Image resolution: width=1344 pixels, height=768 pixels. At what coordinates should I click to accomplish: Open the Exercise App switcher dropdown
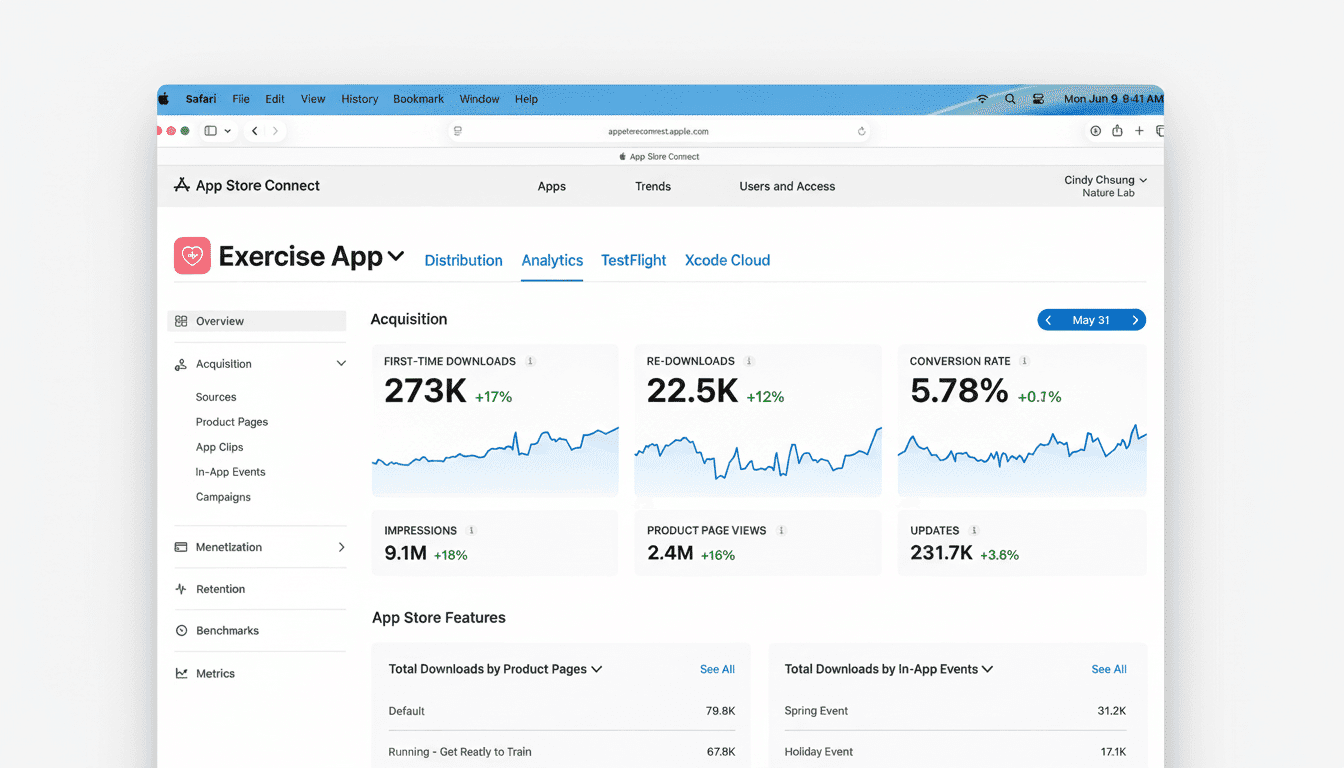(x=396, y=256)
